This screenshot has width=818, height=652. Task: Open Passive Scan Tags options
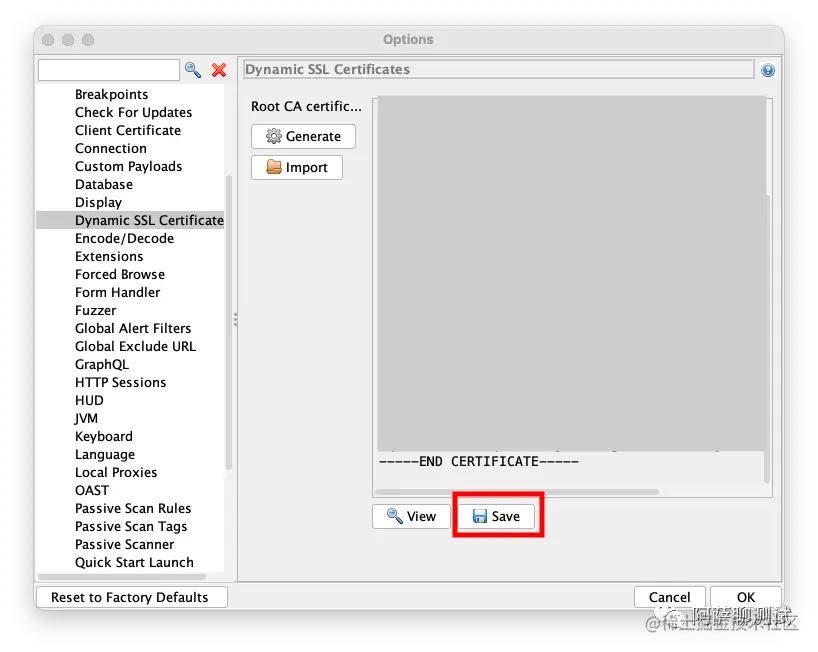(x=131, y=526)
